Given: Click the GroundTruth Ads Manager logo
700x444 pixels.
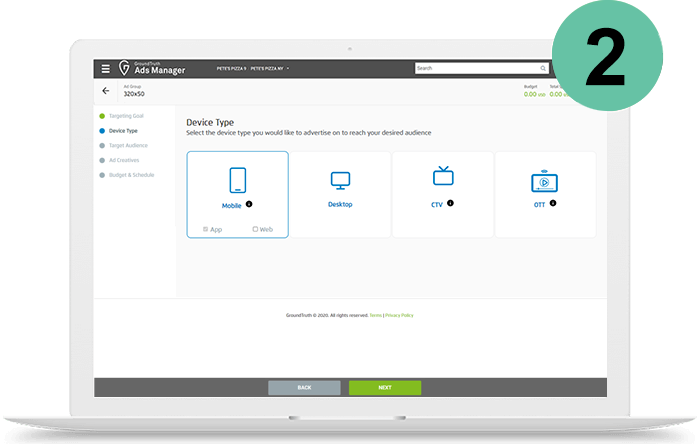Looking at the screenshot, I should pyautogui.click(x=152, y=68).
